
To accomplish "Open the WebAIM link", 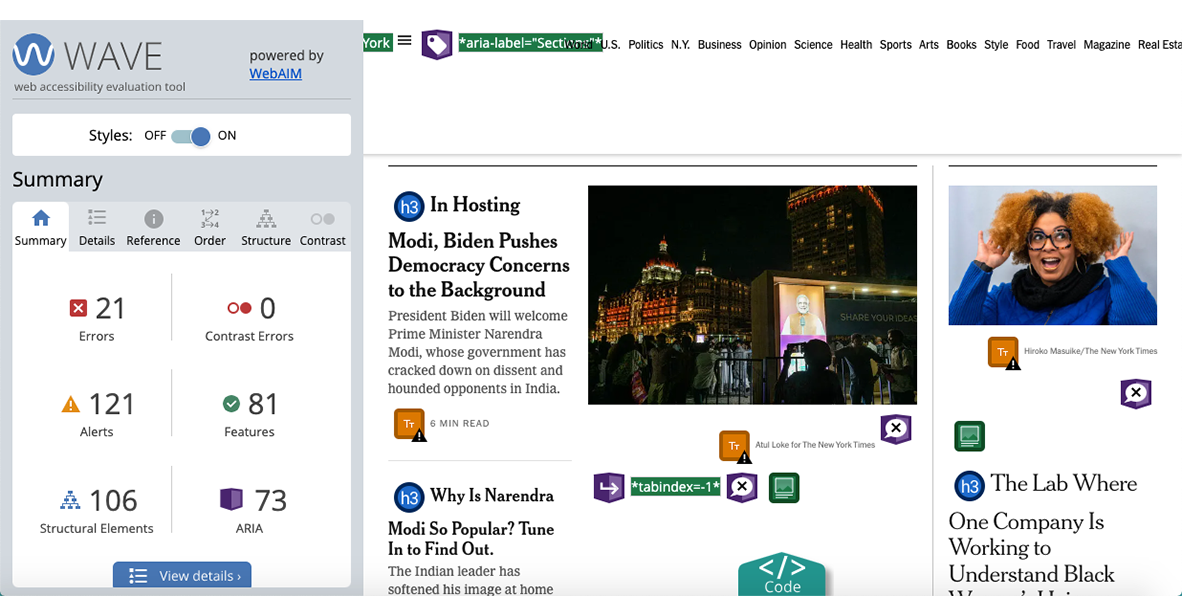I will click(x=275, y=73).
